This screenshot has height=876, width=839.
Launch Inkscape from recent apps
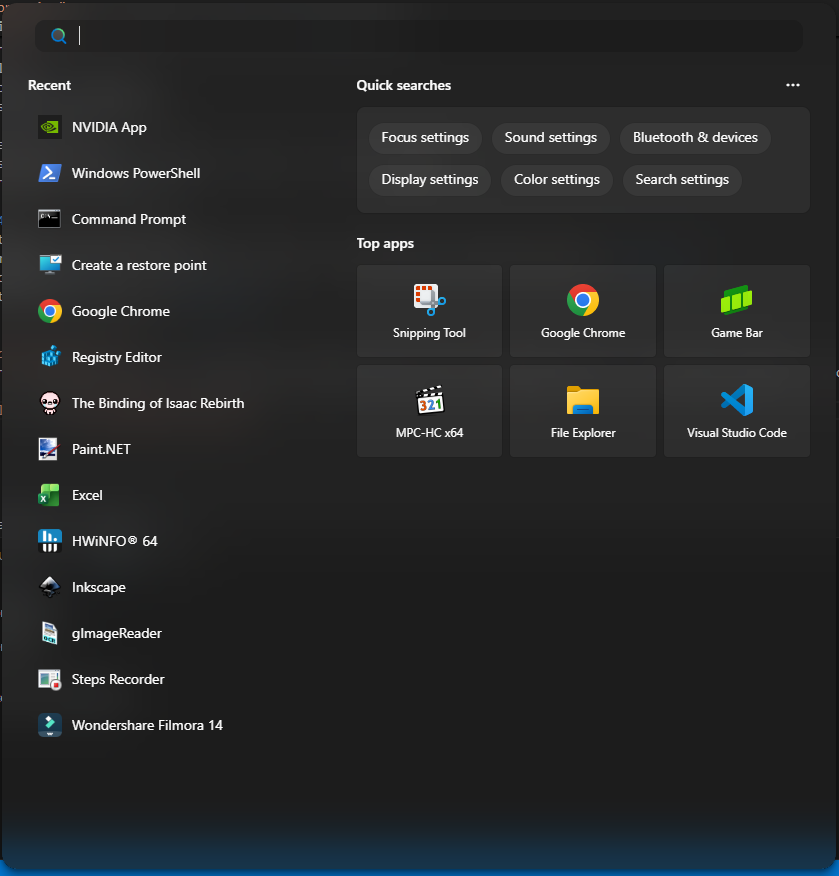98,587
